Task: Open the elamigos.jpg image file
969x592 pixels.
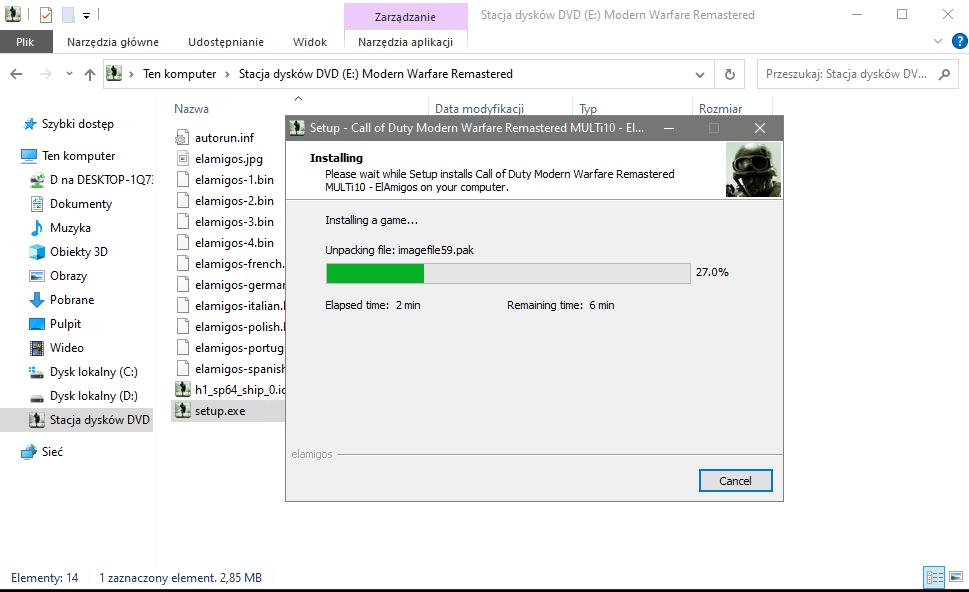Action: pos(228,158)
